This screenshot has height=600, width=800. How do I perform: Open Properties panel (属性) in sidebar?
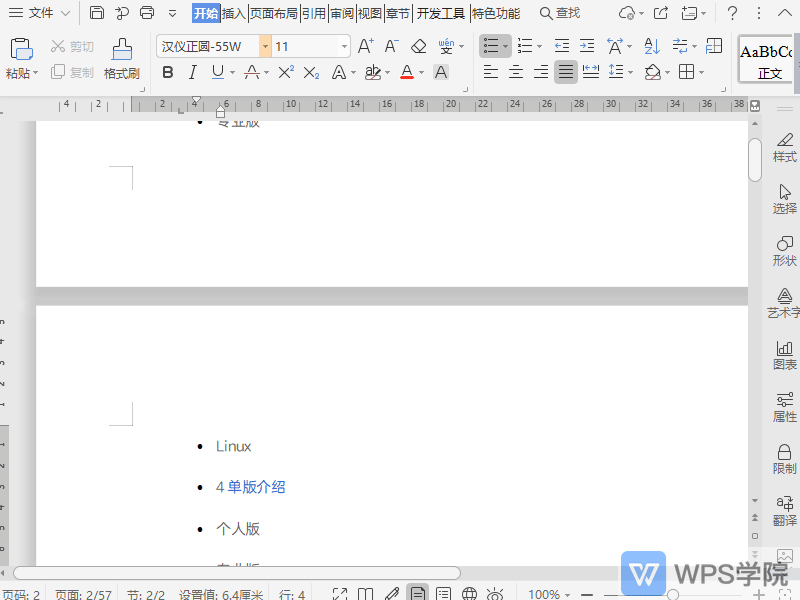784,407
